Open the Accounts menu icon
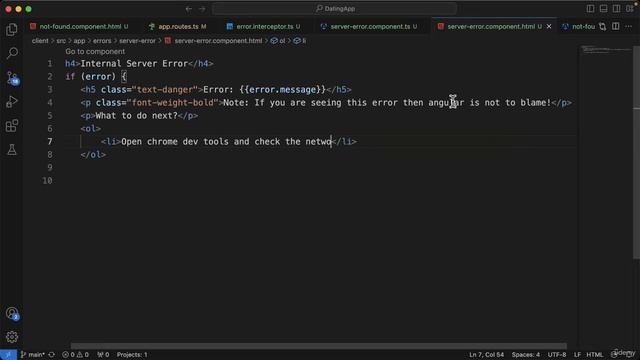The height and width of the screenshot is (360, 640). pos(12,313)
